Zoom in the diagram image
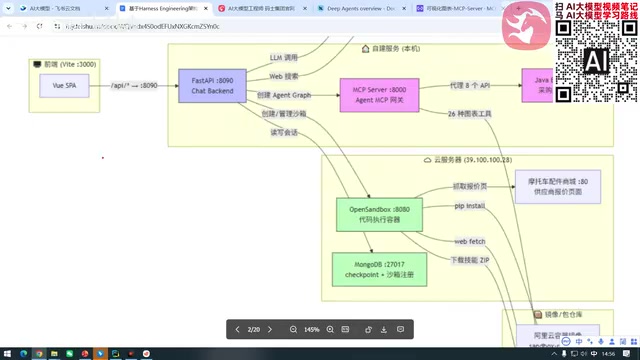The height and width of the screenshot is (360, 640). (330, 329)
